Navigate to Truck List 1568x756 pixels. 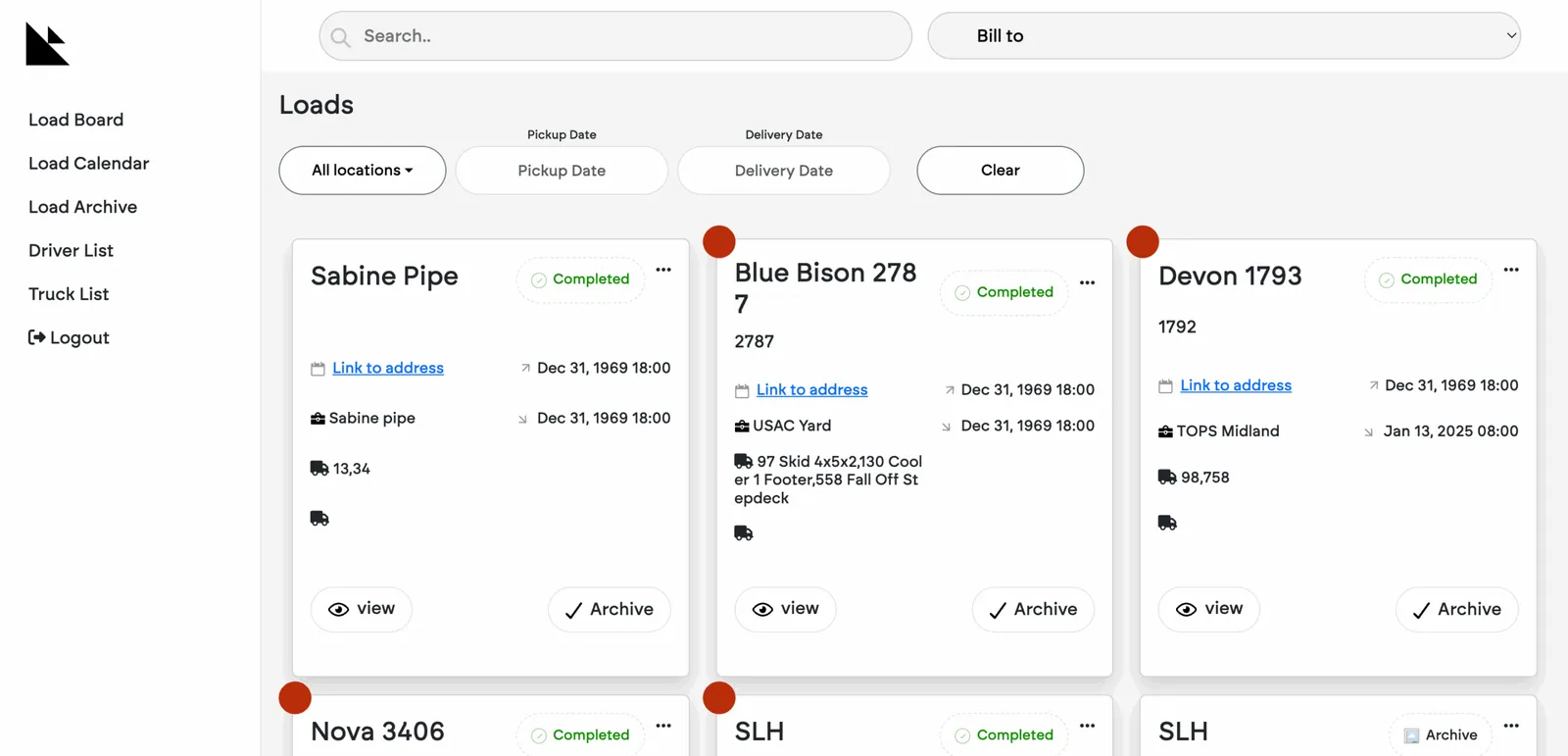coord(69,294)
